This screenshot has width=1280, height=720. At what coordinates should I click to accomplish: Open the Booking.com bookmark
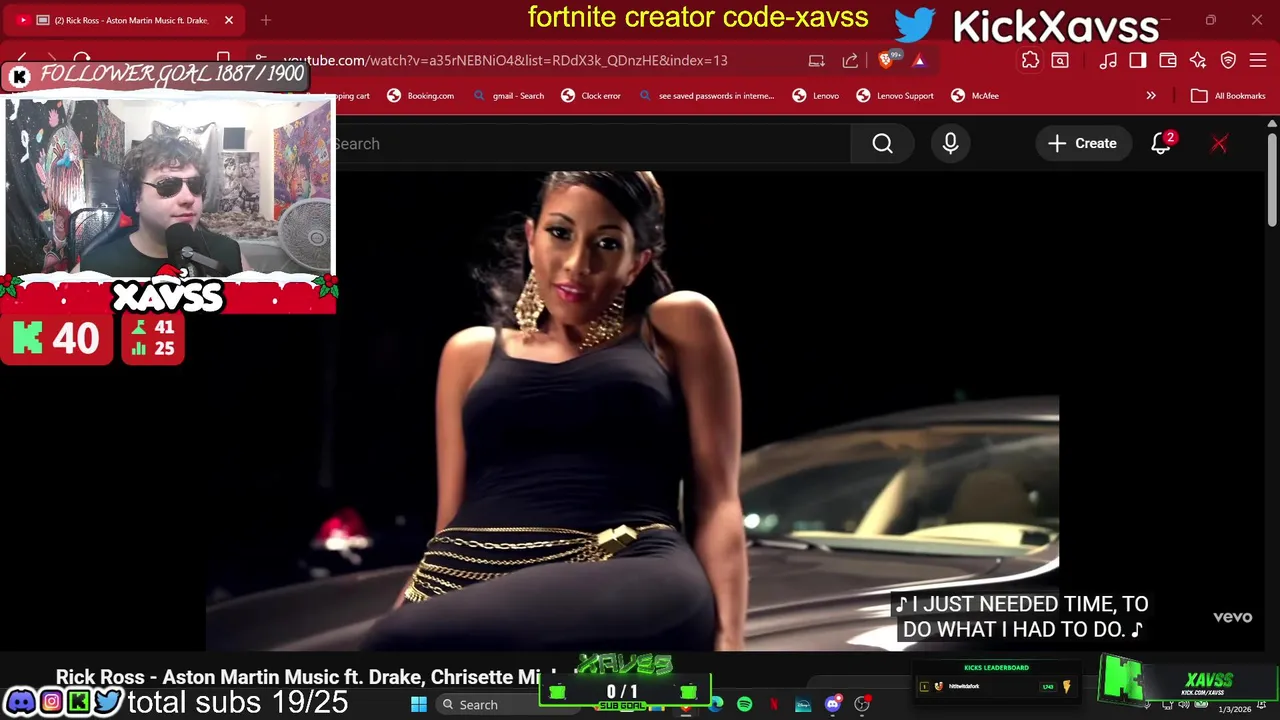tap(421, 96)
